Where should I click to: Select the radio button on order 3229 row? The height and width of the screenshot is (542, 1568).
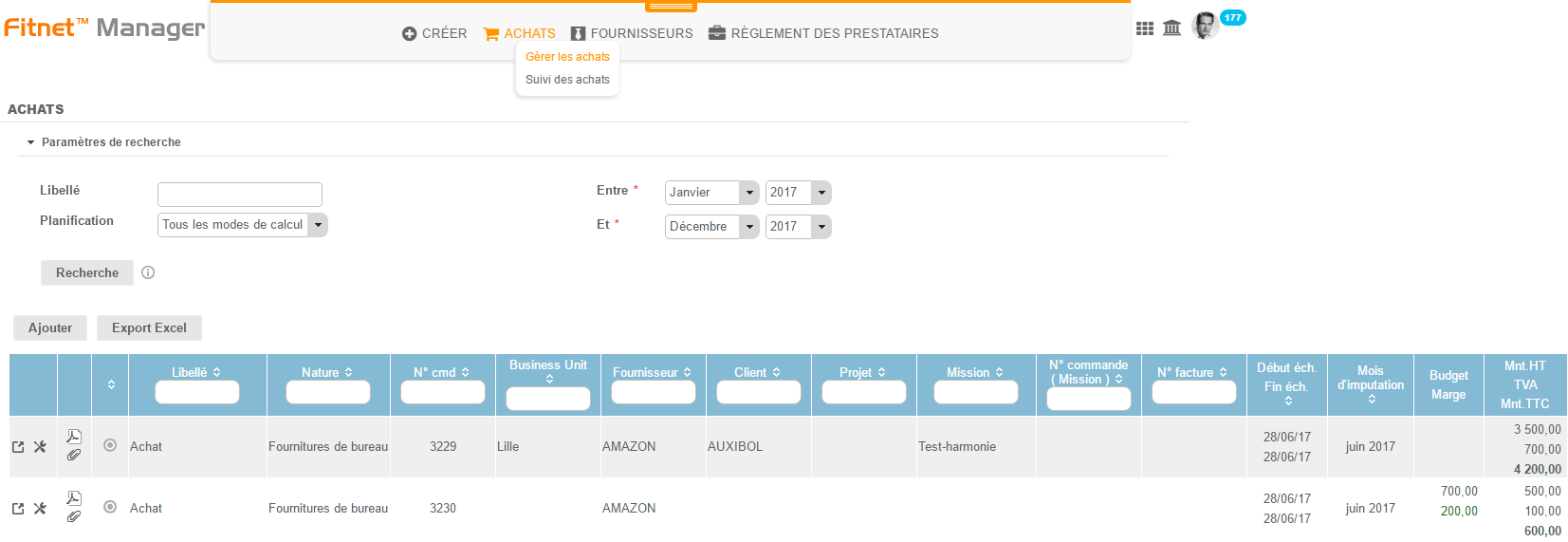coord(110,445)
